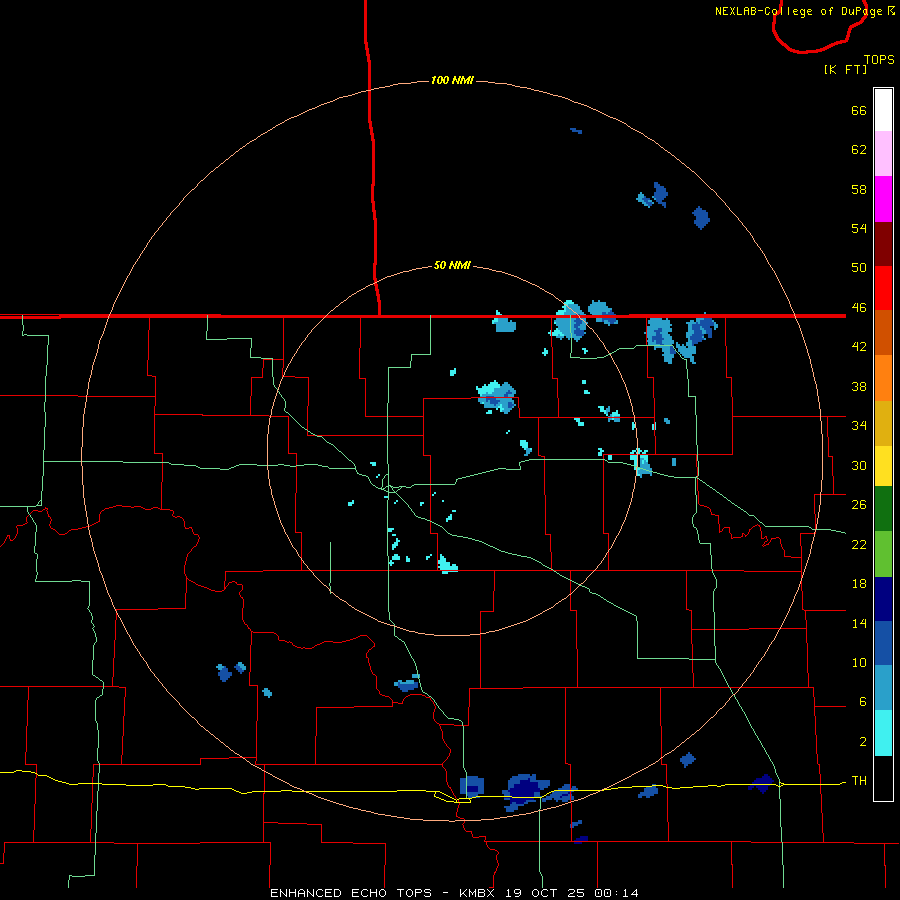Click the dark orange 42 kft legend swatch
900x900 pixels.
tap(883, 332)
